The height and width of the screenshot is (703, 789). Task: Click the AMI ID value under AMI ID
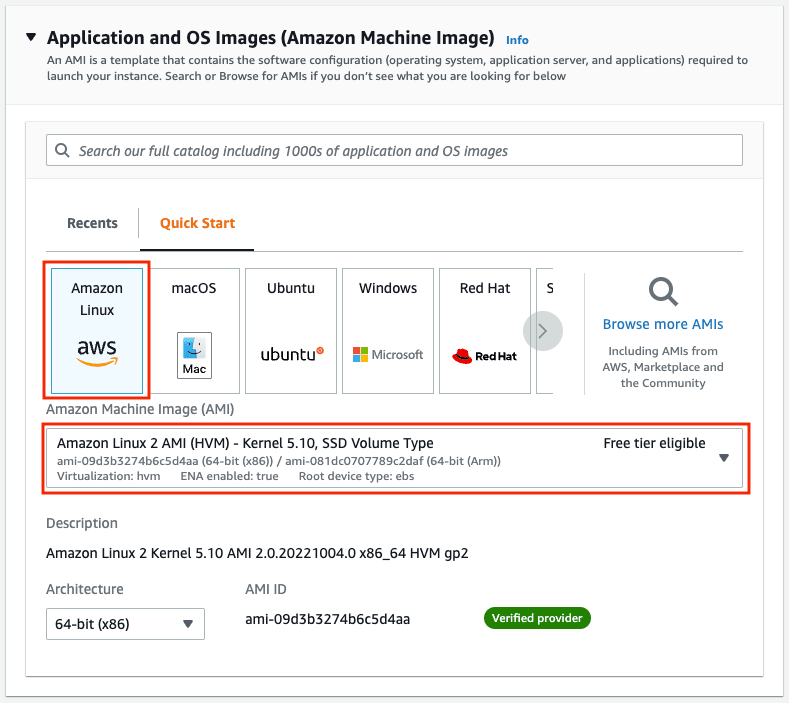[327, 619]
